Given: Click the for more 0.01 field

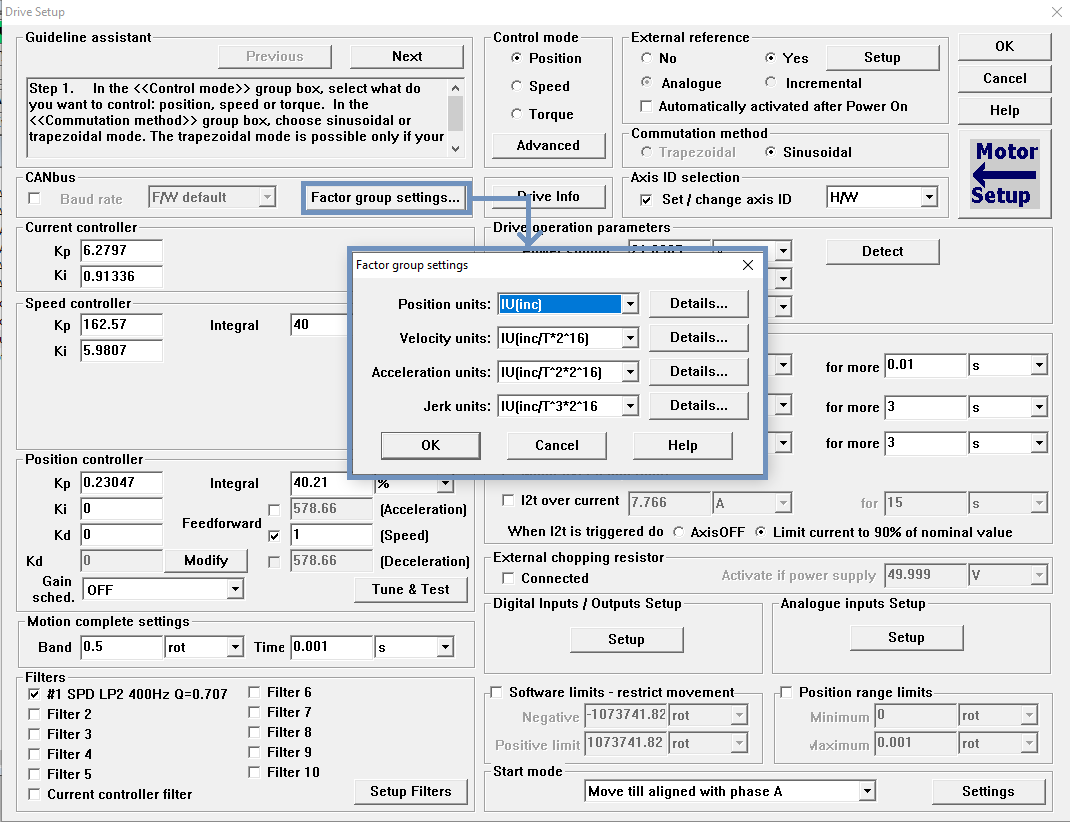Looking at the screenshot, I should [x=925, y=365].
